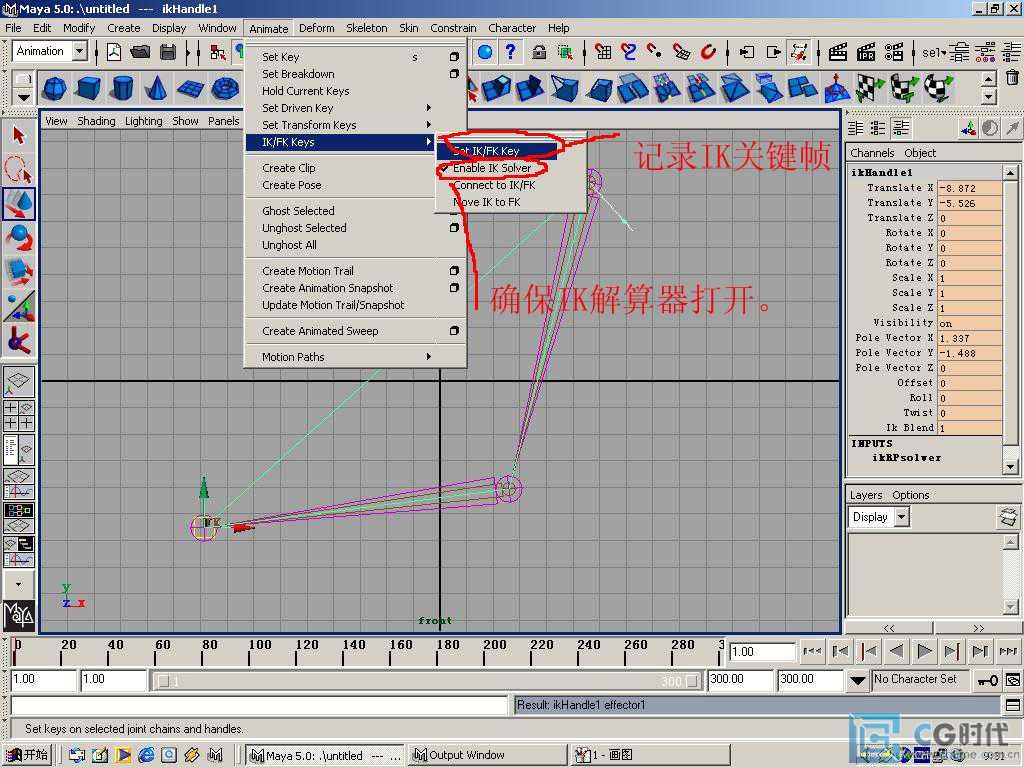Open the Skeleton menu
Viewport: 1024px width, 768px height.
[366, 28]
